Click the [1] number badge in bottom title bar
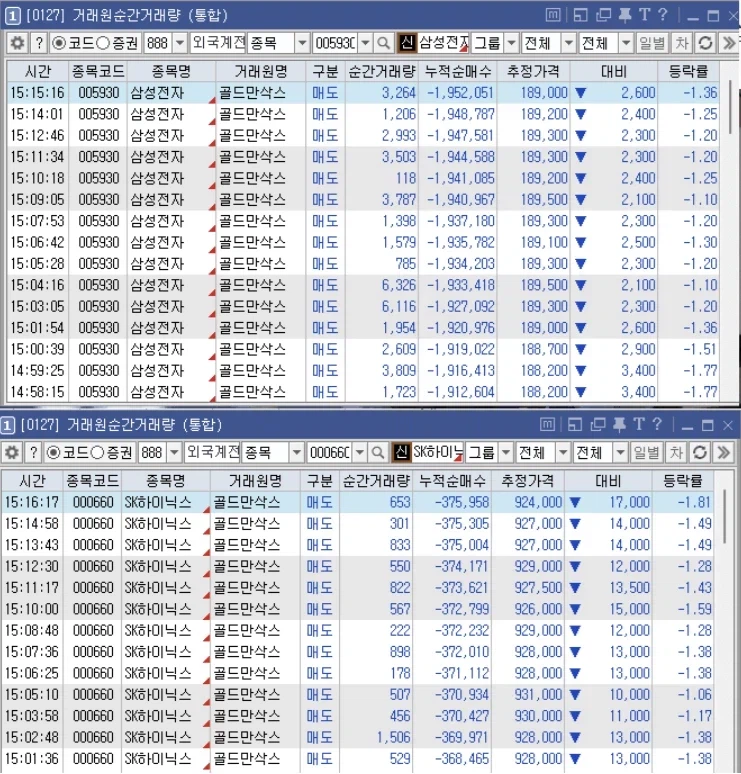The width and height of the screenshot is (741, 774). click(x=7, y=425)
